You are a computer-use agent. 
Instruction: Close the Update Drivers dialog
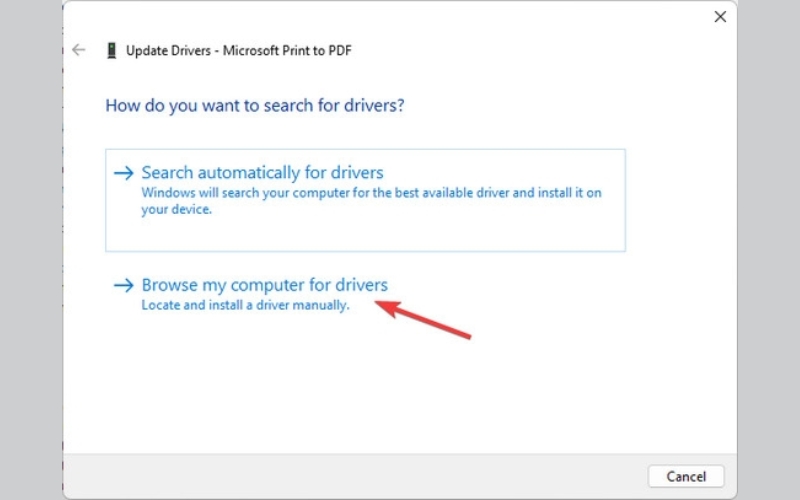(720, 17)
